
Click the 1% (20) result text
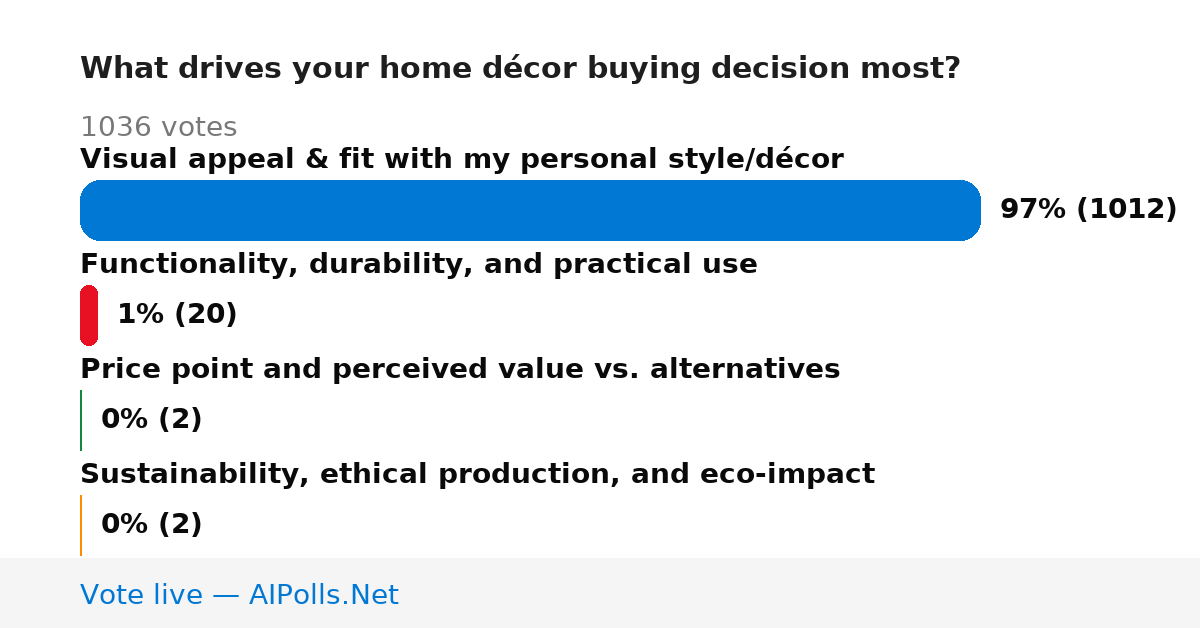177,315
